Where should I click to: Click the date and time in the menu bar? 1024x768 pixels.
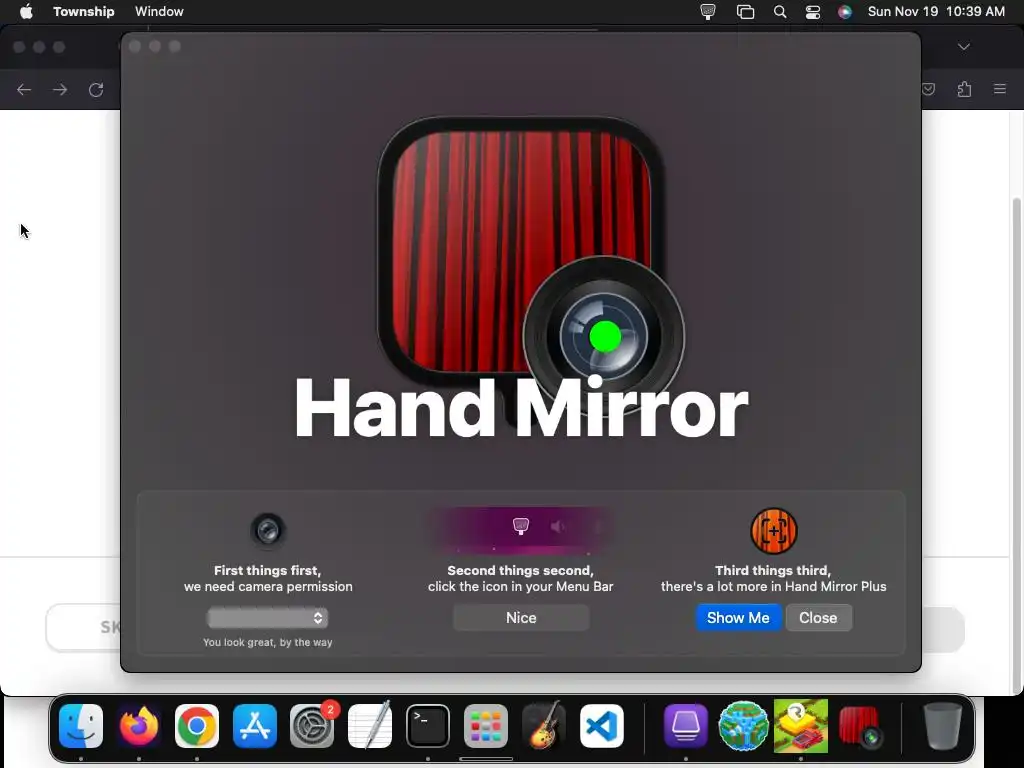(936, 12)
